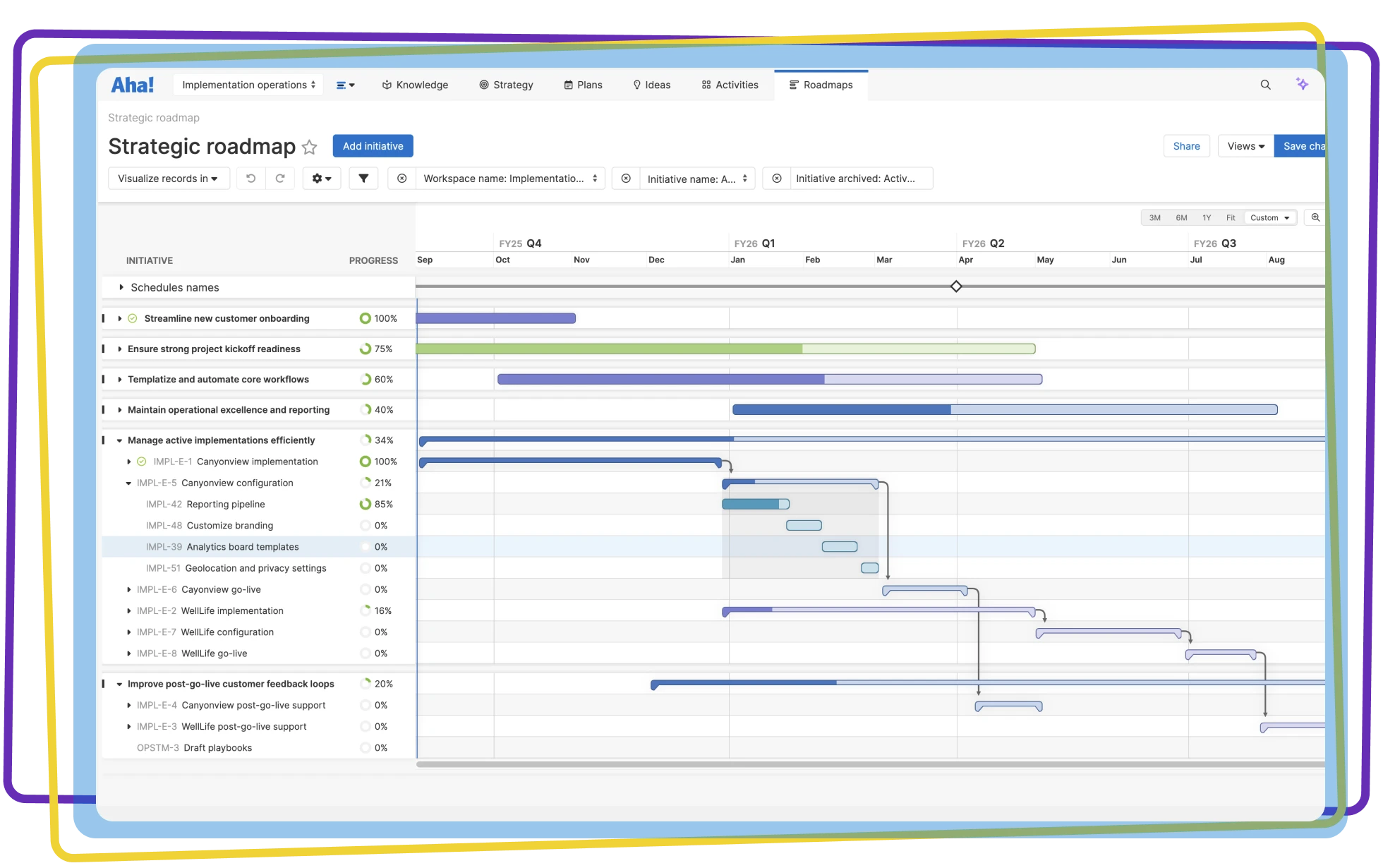Remove the Initiative archived filter
Viewport: 1383px width, 868px height.
pyautogui.click(x=776, y=179)
